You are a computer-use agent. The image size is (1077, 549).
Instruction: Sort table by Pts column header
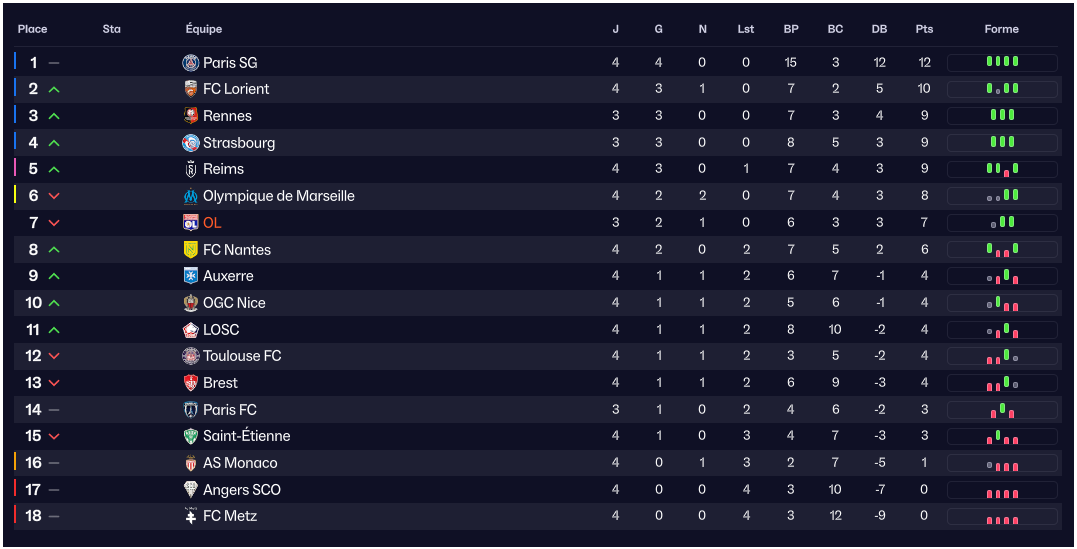tap(924, 29)
